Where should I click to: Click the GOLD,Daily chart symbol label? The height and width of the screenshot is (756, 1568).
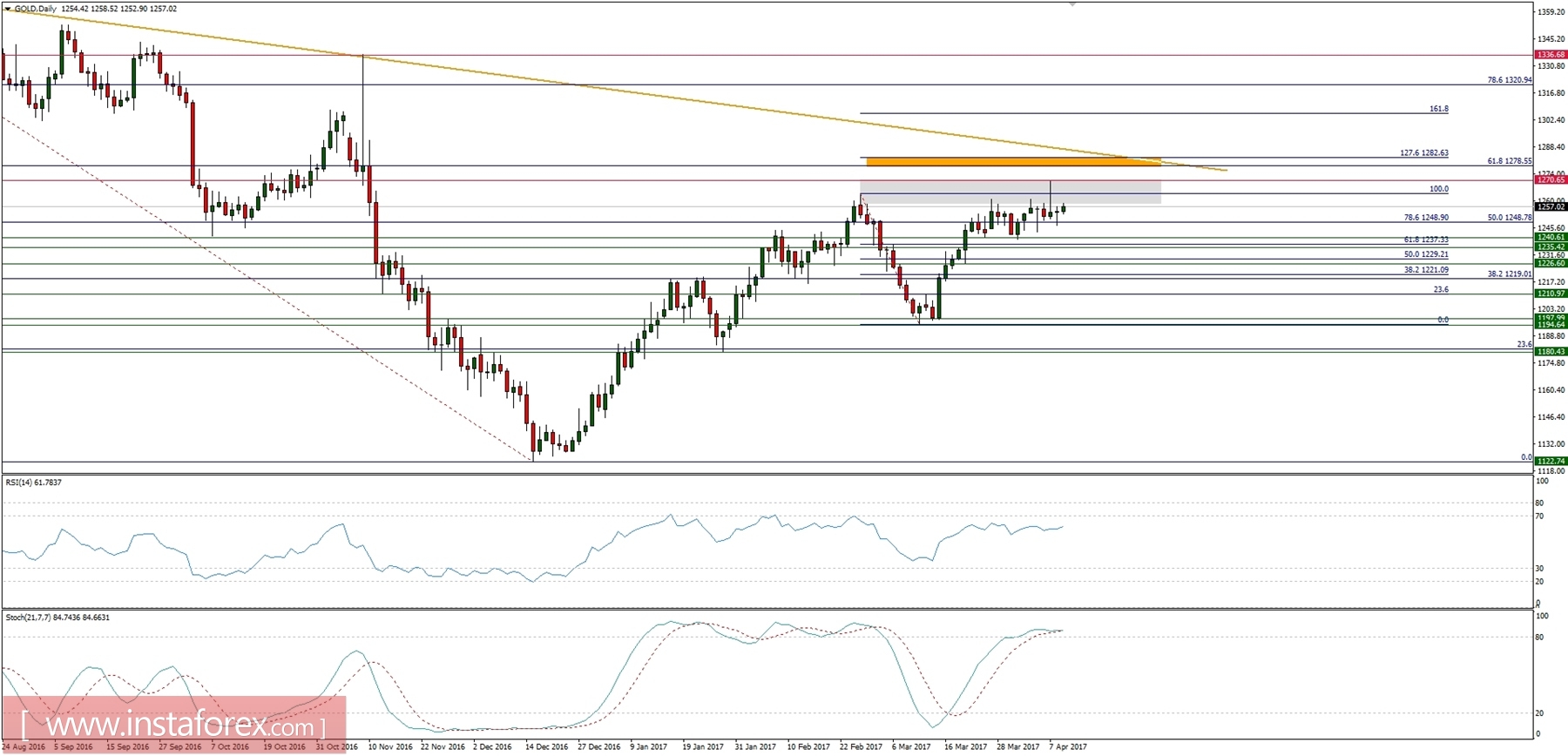click(x=36, y=9)
